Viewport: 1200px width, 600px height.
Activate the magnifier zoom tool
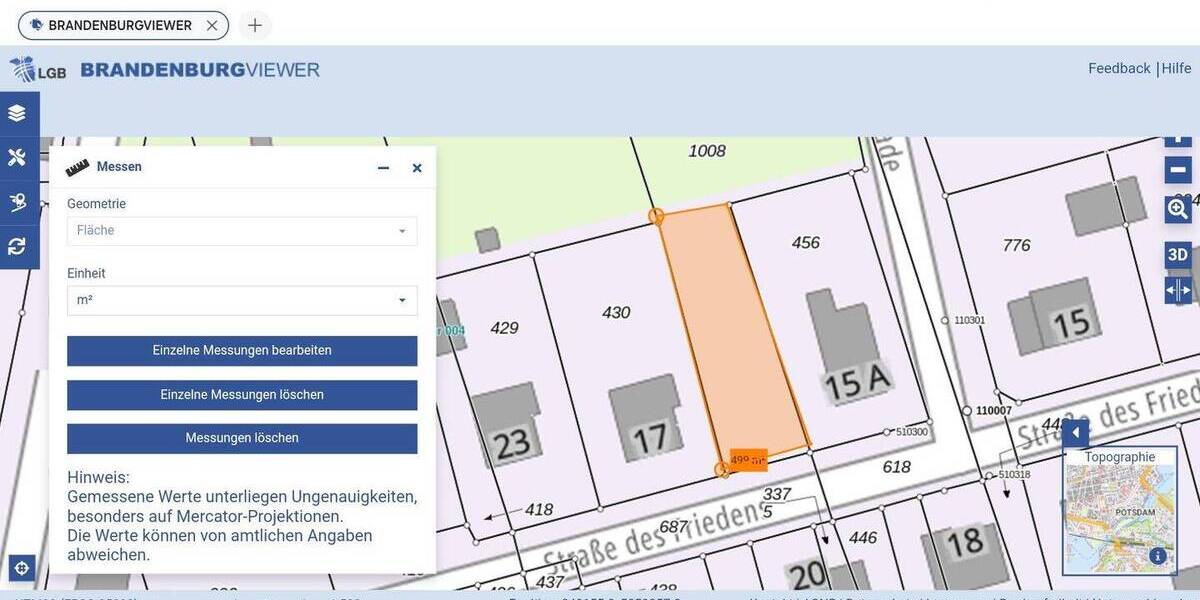(x=1178, y=210)
